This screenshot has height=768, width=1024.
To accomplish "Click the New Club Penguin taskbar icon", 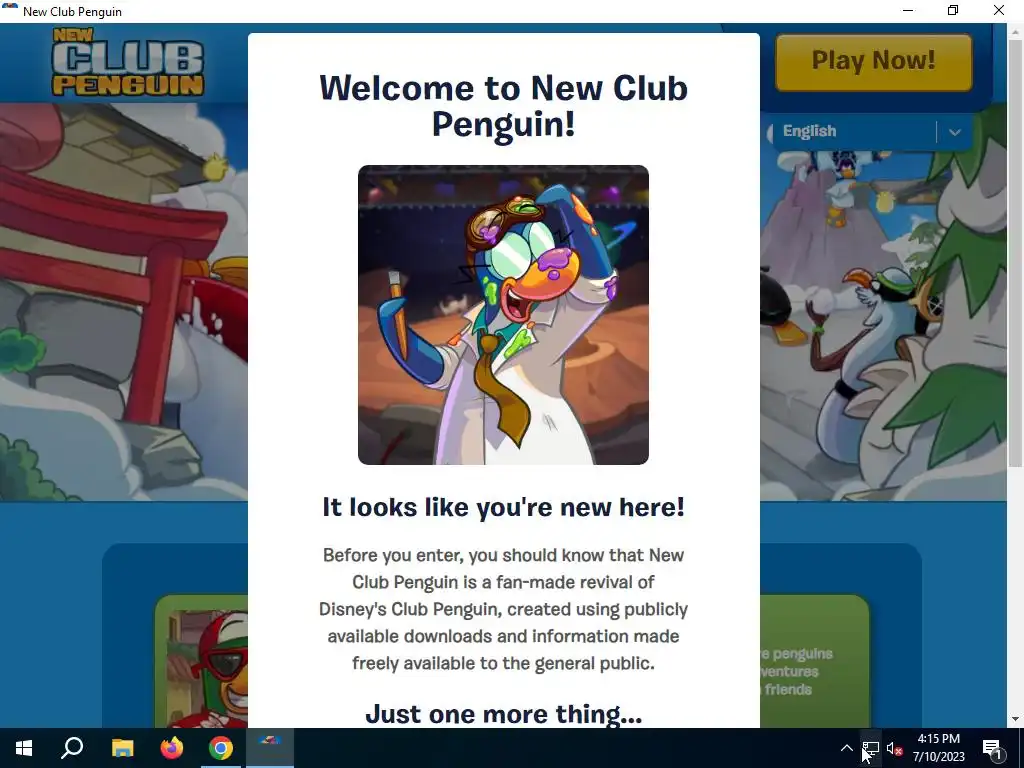I will [270, 748].
